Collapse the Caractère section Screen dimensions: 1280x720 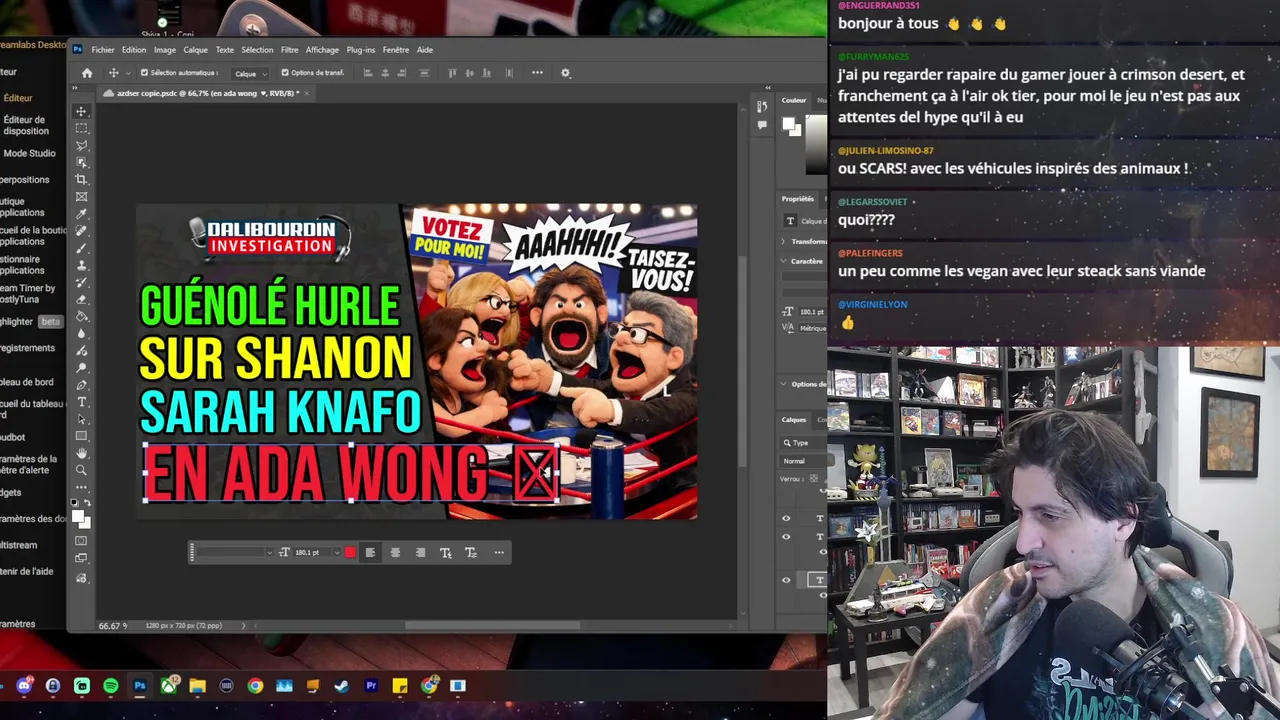pos(783,261)
